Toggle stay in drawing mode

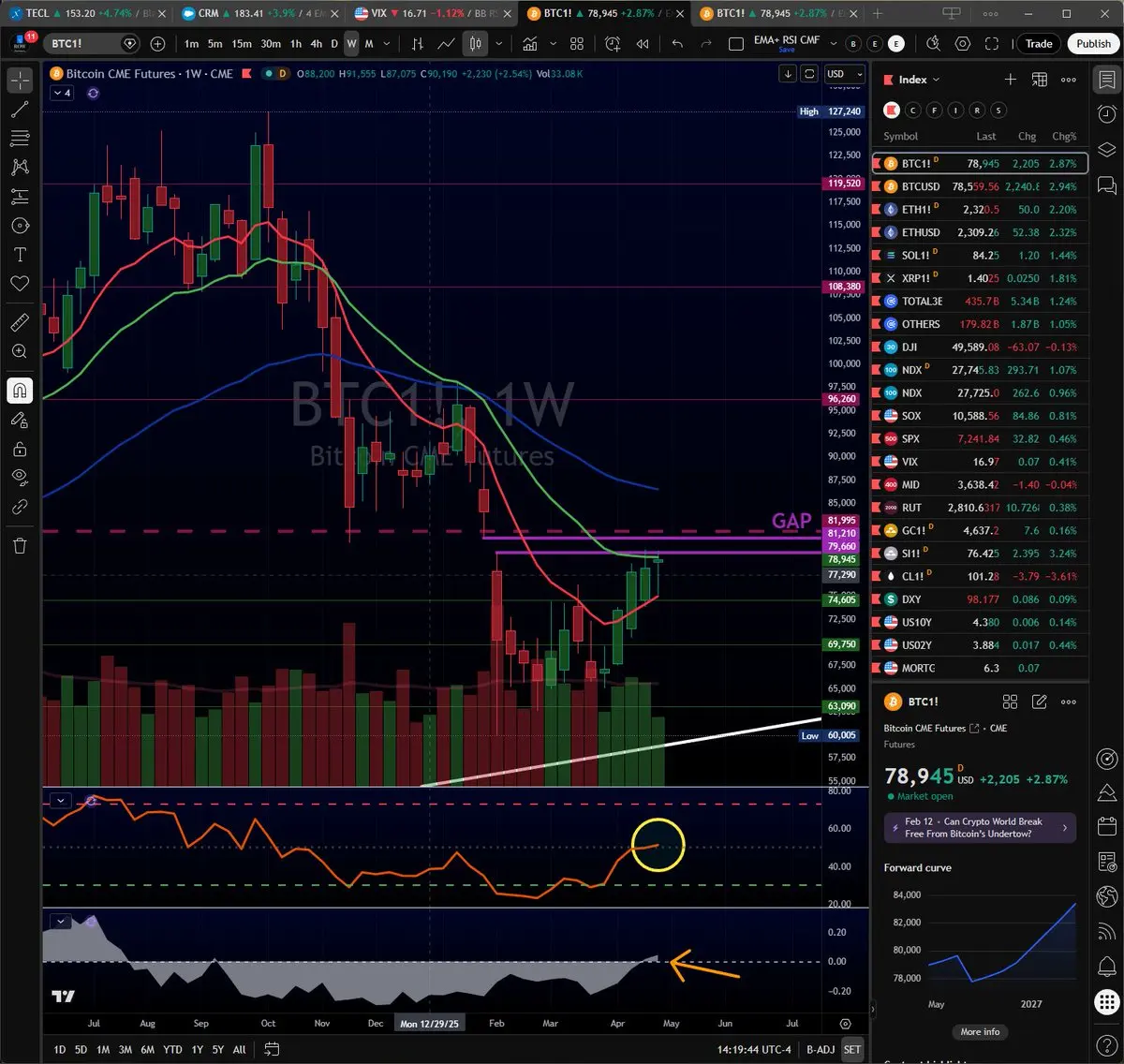pos(20,420)
